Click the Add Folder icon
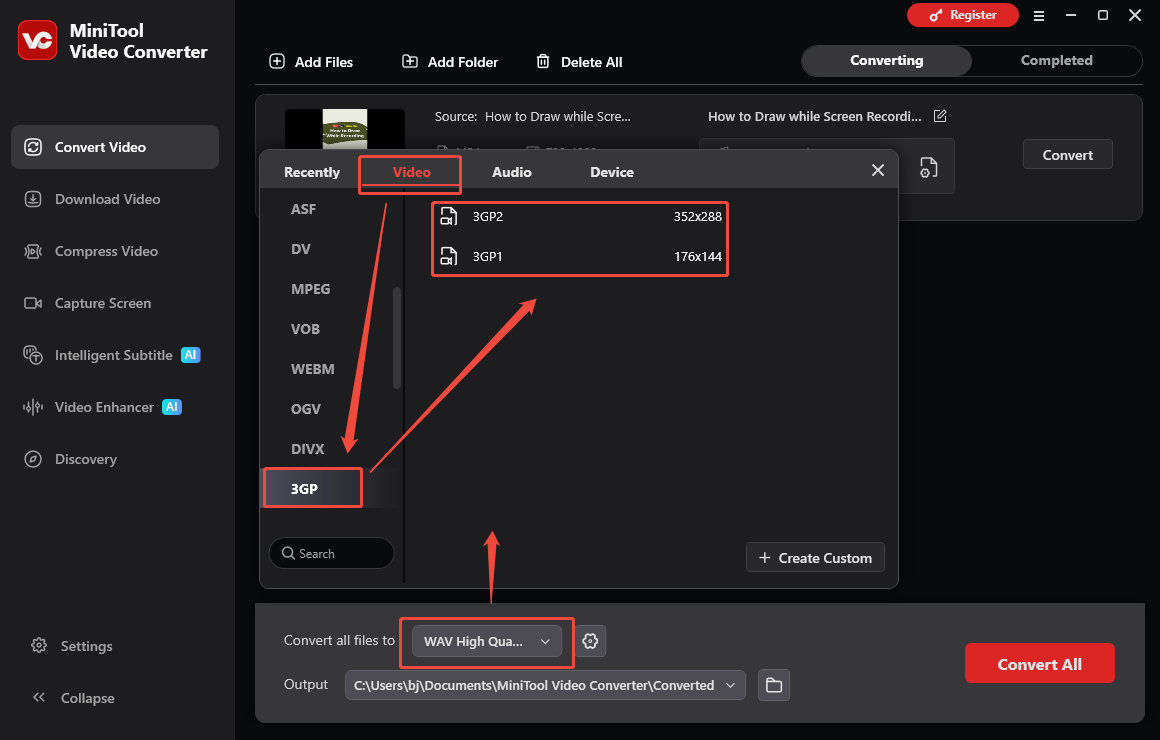 click(x=410, y=61)
